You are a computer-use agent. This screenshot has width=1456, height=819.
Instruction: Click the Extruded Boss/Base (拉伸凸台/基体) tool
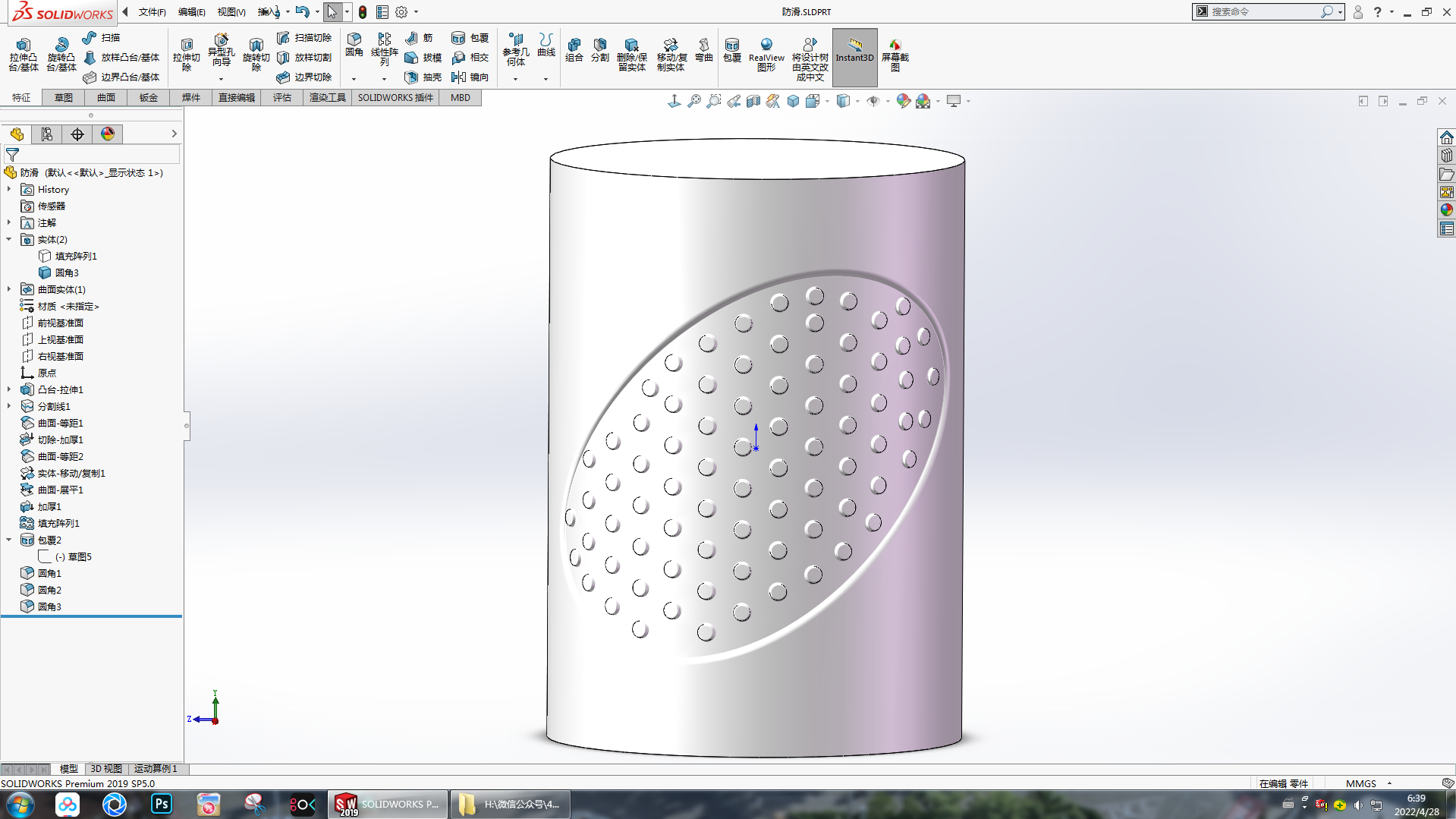(x=24, y=55)
